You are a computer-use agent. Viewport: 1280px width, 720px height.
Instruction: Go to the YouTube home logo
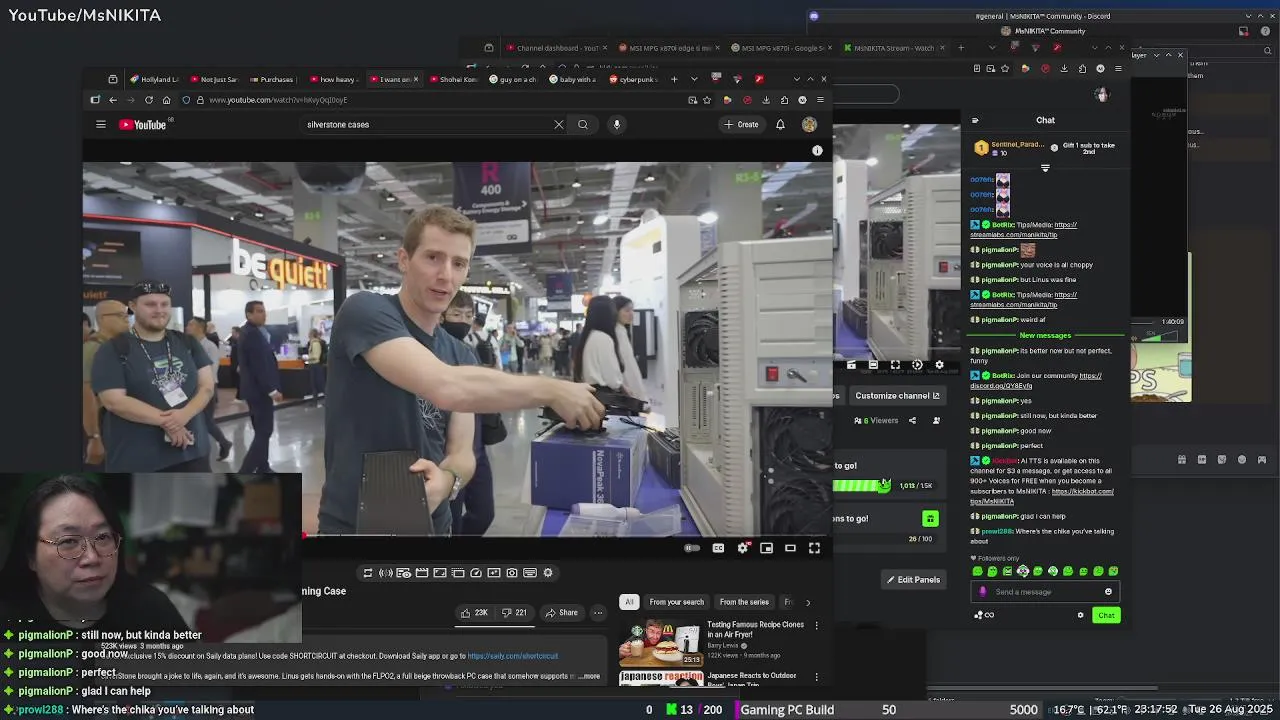tap(143, 125)
